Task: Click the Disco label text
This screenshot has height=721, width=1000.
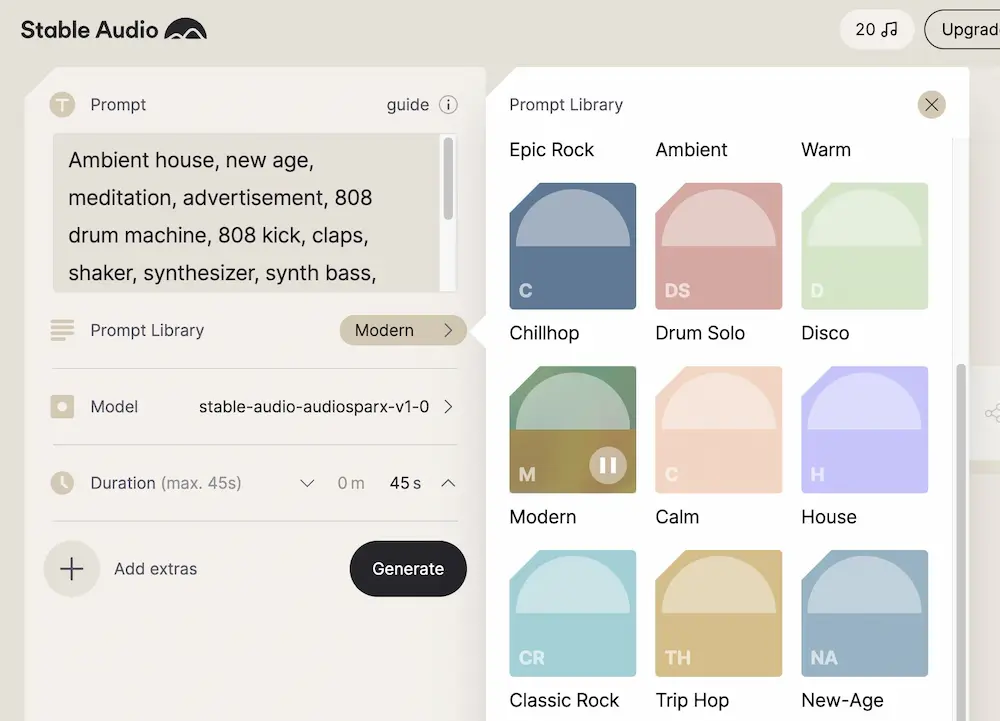Action: (825, 333)
